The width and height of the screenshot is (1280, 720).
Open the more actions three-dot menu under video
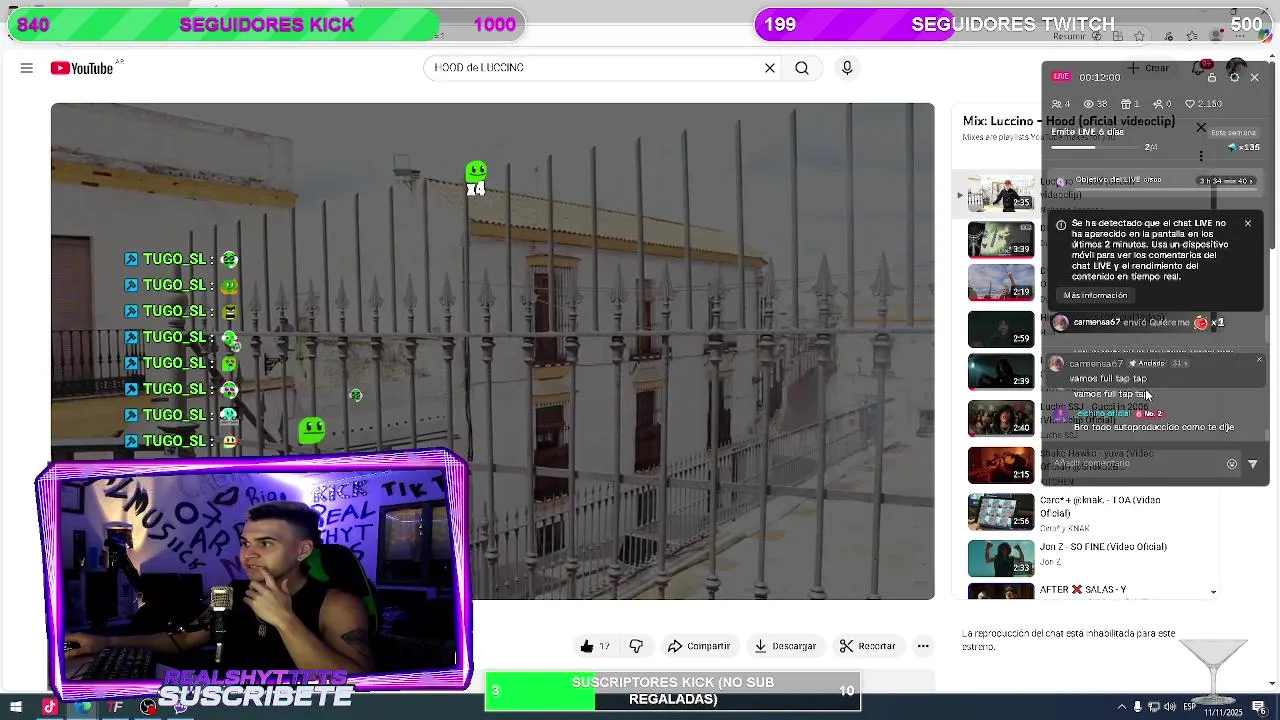click(923, 646)
